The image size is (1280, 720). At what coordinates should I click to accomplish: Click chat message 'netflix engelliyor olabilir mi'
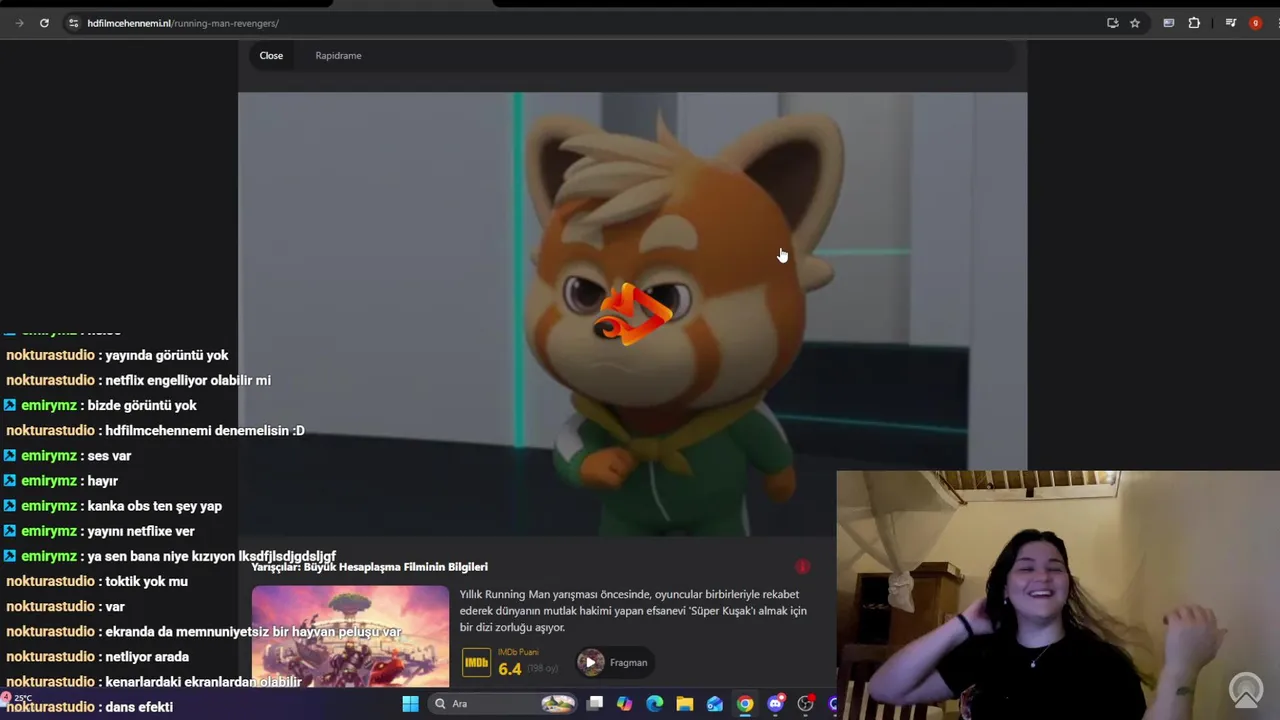[x=188, y=380]
